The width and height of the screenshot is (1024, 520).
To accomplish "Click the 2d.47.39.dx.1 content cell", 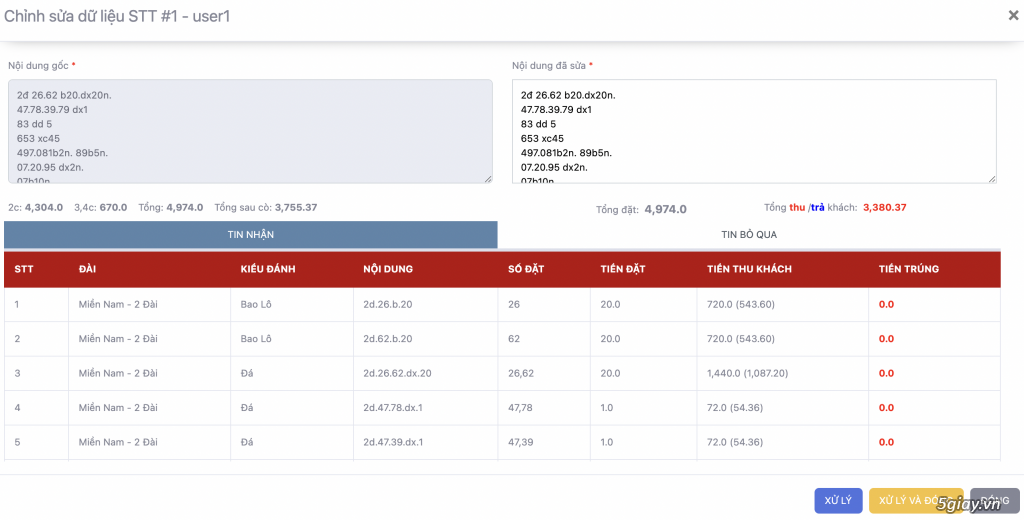I will (397, 442).
